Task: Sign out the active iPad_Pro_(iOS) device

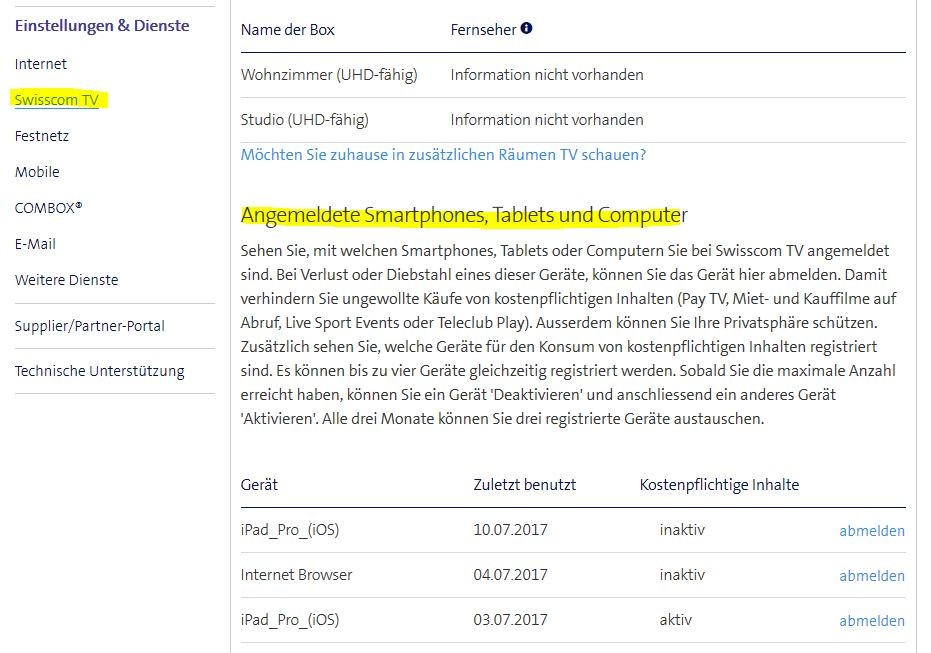Action: [872, 620]
